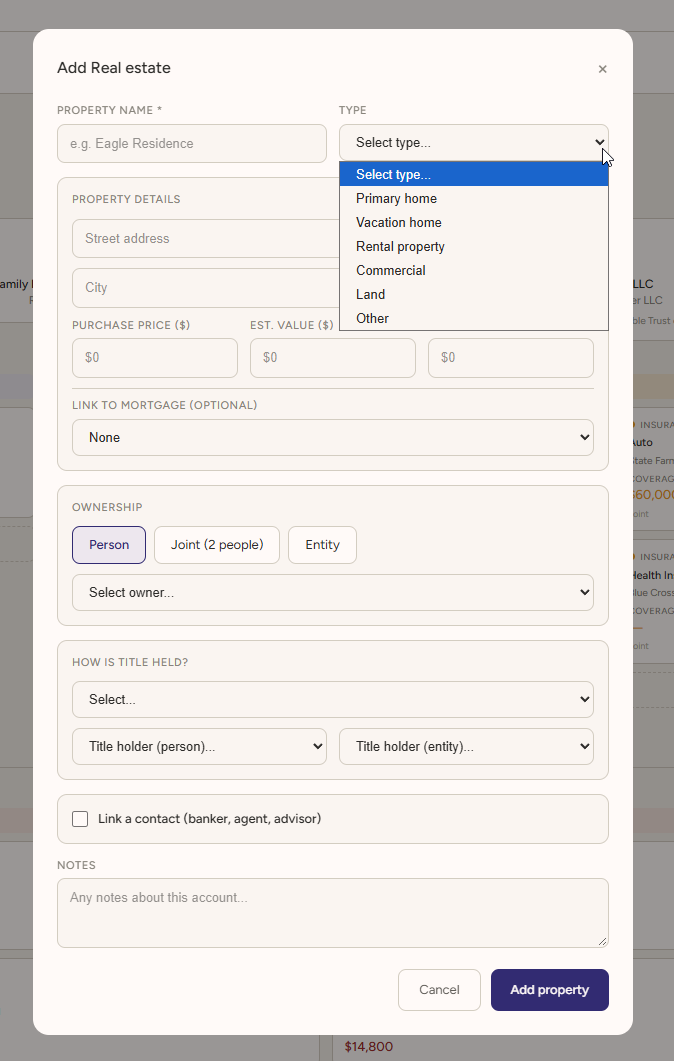Cancel adding the property
The image size is (674, 1061).
tap(439, 990)
